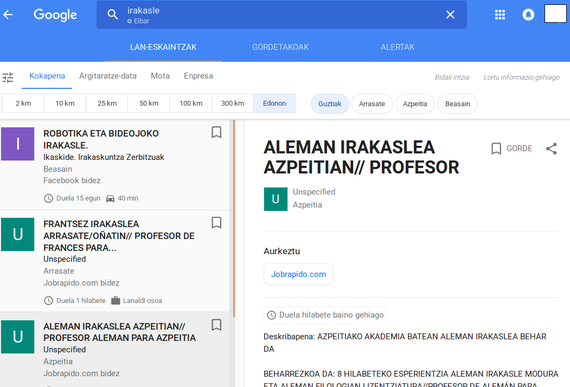Viewport: 570px width, 387px height.
Task: Click 'Duela 15 egun' posting time
Action: pyautogui.click(x=72, y=198)
